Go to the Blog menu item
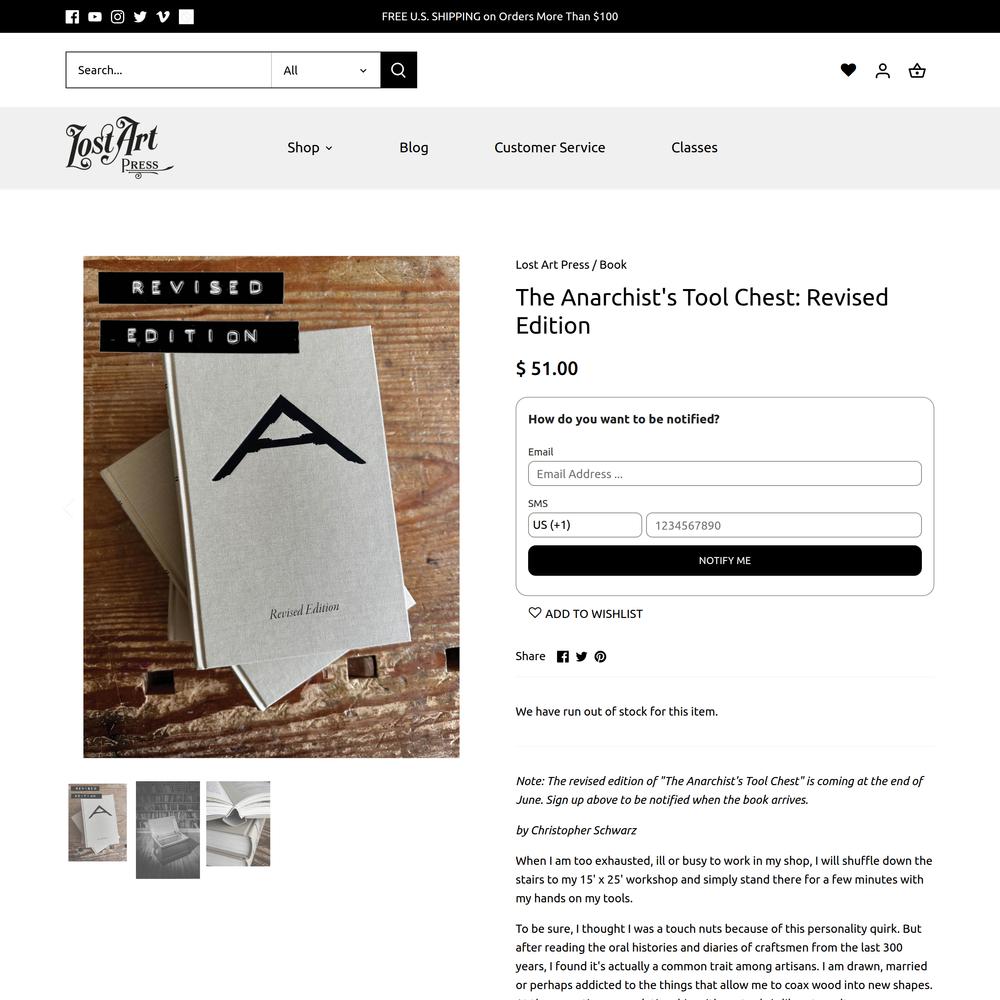Viewport: 1000px width, 1000px height. click(x=414, y=147)
